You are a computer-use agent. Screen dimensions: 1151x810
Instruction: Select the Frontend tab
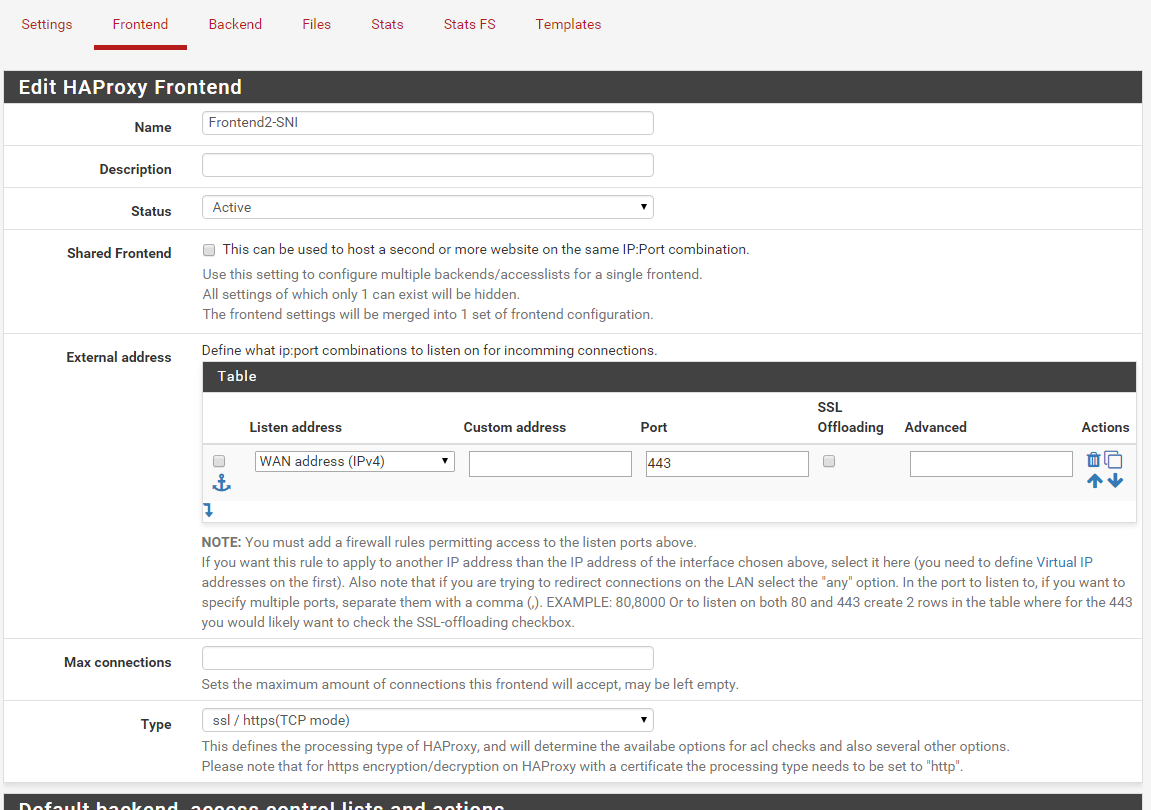pos(140,24)
